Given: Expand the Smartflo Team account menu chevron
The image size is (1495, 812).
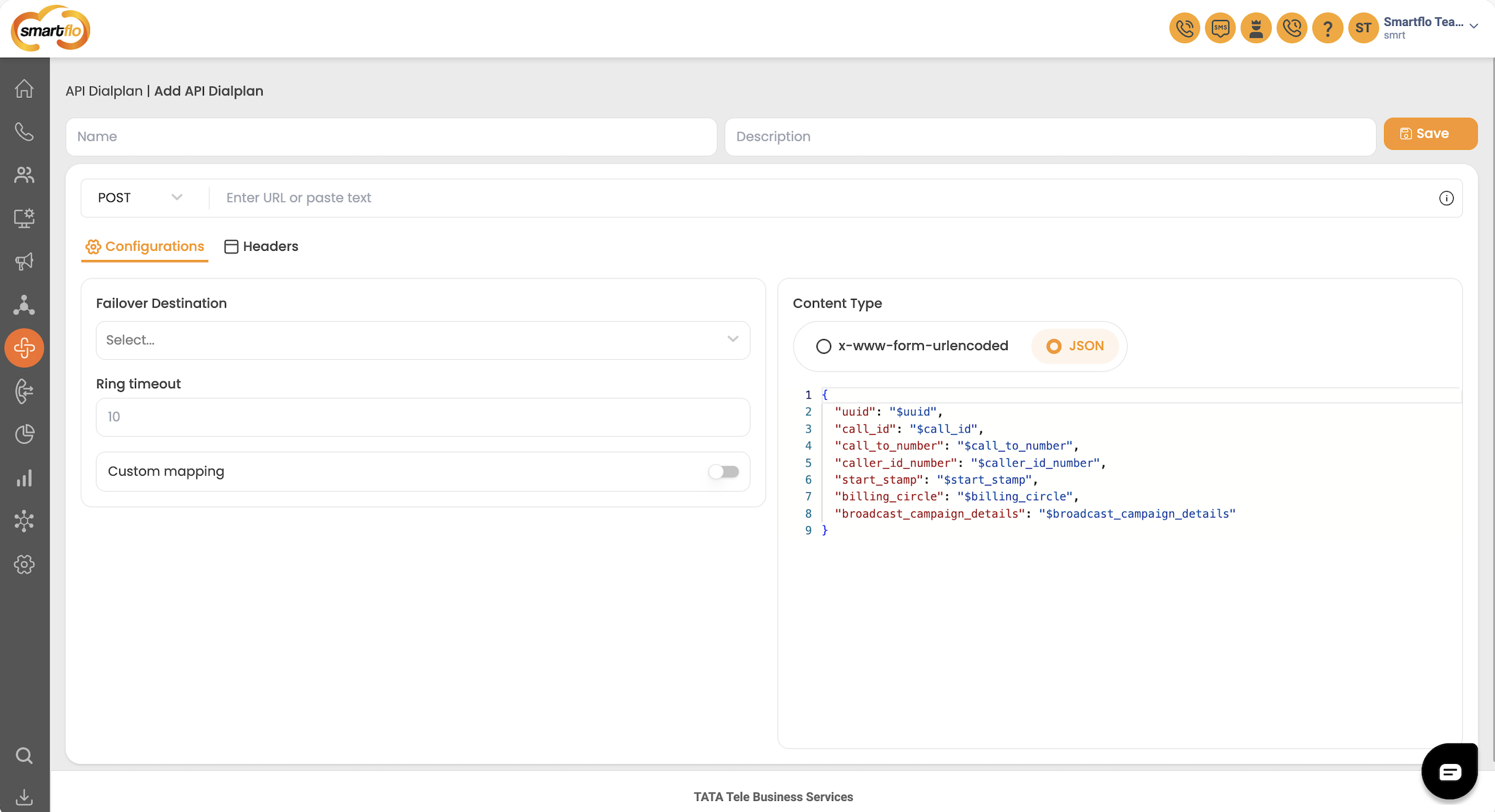Looking at the screenshot, I should [1473, 26].
